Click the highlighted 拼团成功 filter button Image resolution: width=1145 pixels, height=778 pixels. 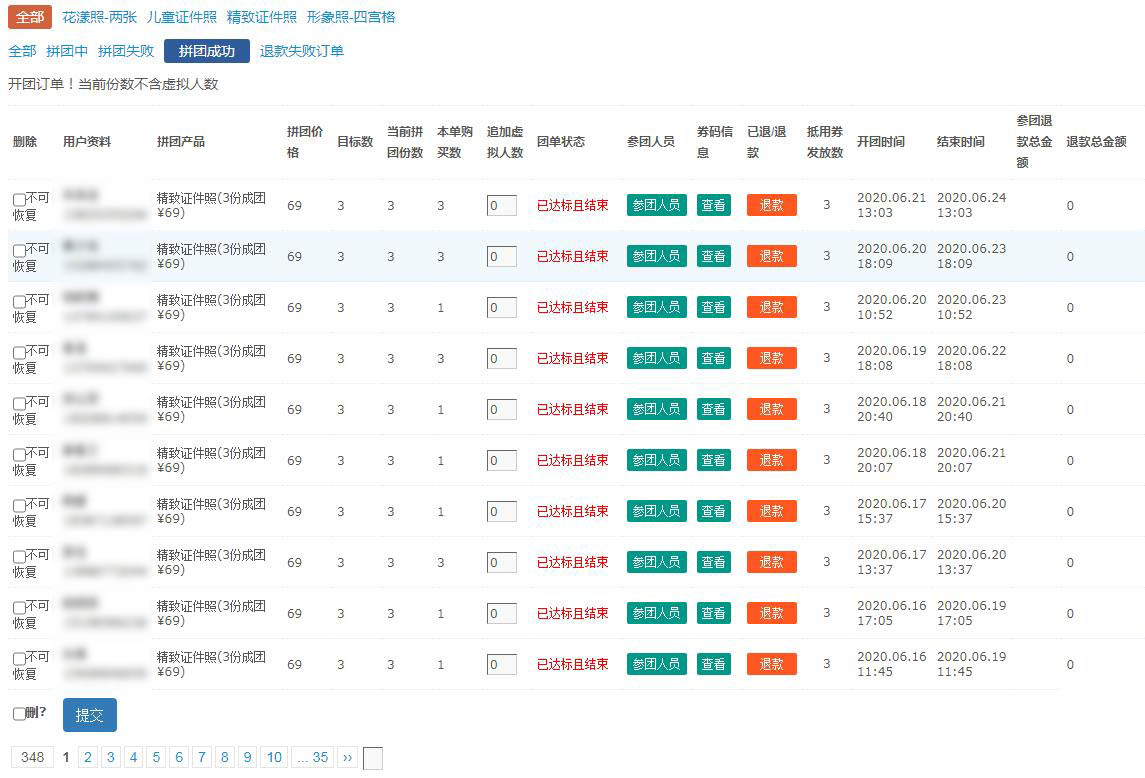click(207, 51)
